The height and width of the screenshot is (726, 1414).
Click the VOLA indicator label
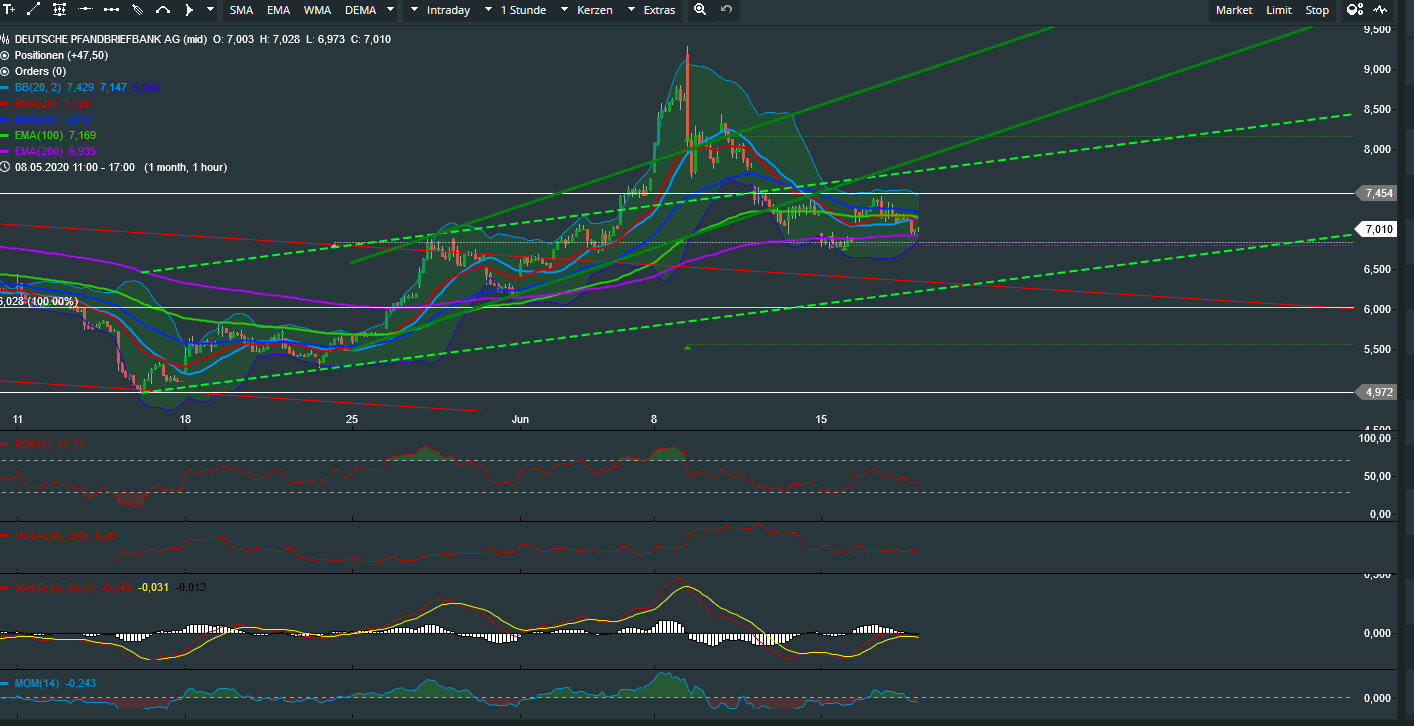pos(51,536)
